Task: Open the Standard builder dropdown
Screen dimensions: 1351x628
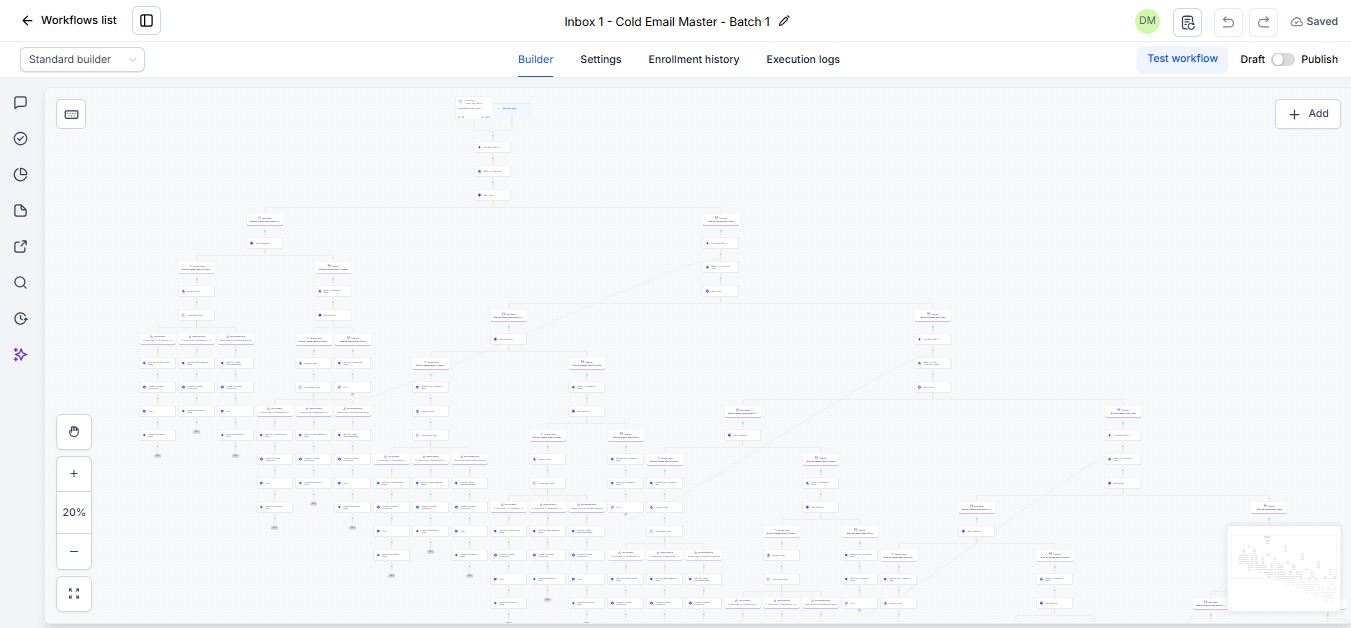Action: click(x=83, y=60)
